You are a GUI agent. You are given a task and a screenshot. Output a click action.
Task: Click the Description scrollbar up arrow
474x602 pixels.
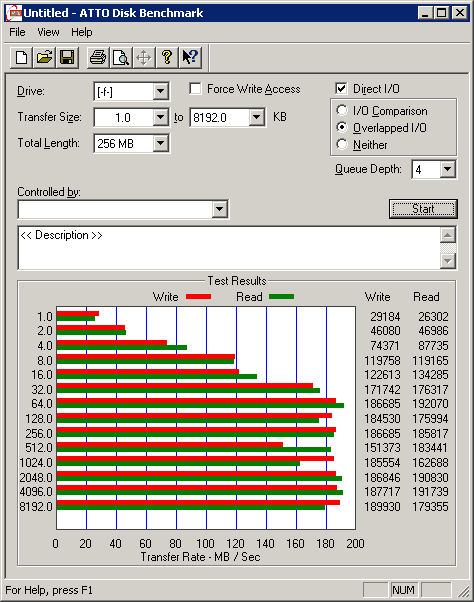click(448, 235)
